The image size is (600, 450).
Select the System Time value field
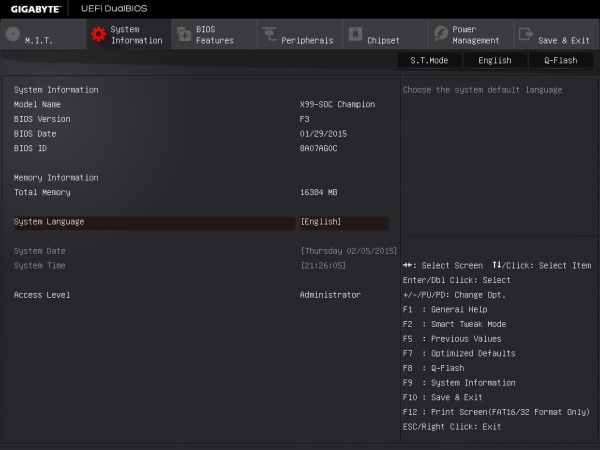point(323,266)
